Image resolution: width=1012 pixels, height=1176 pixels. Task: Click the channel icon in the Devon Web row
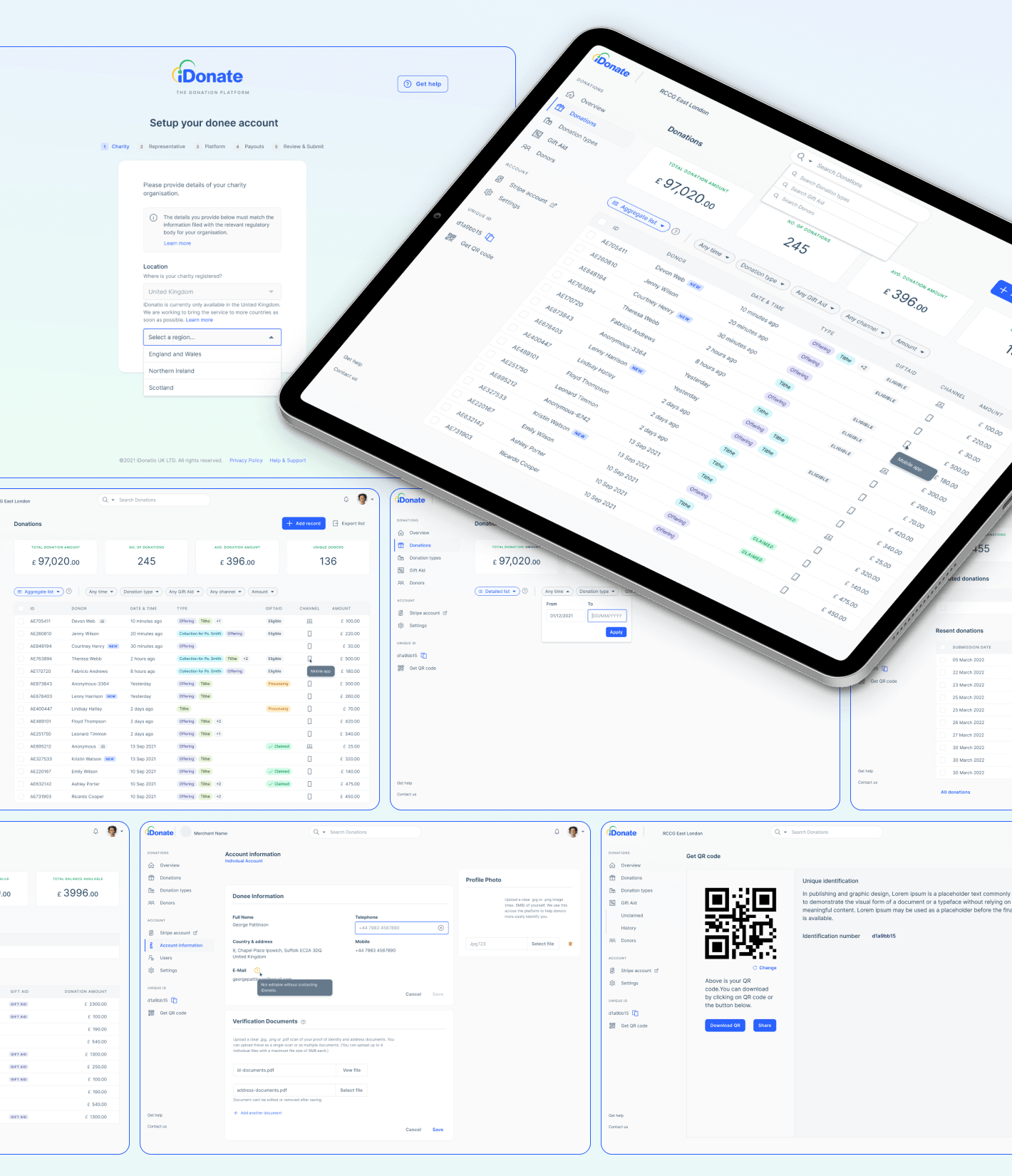309,621
